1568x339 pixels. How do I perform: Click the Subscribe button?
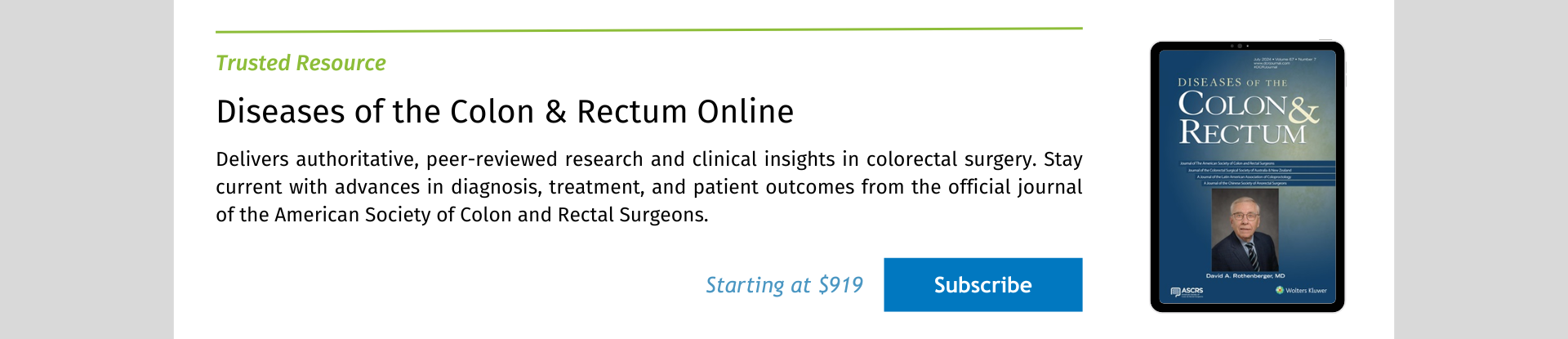[x=982, y=285]
